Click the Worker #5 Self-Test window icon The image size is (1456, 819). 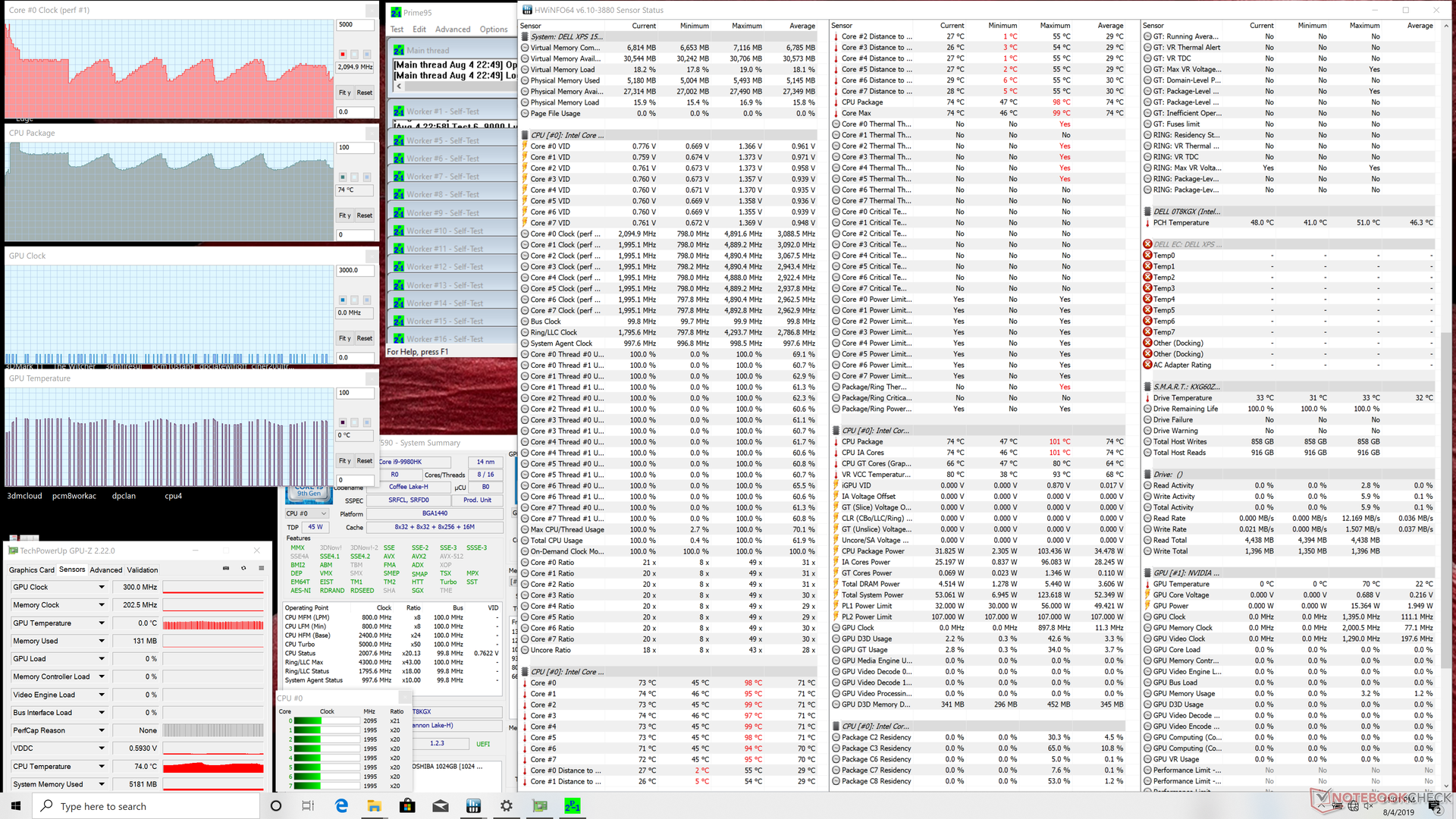pos(399,141)
